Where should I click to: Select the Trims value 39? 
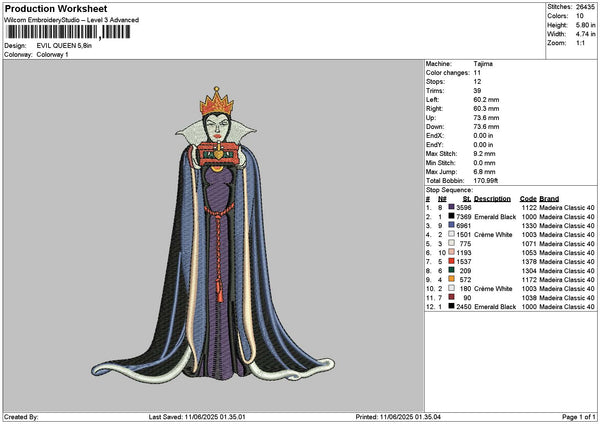point(477,91)
